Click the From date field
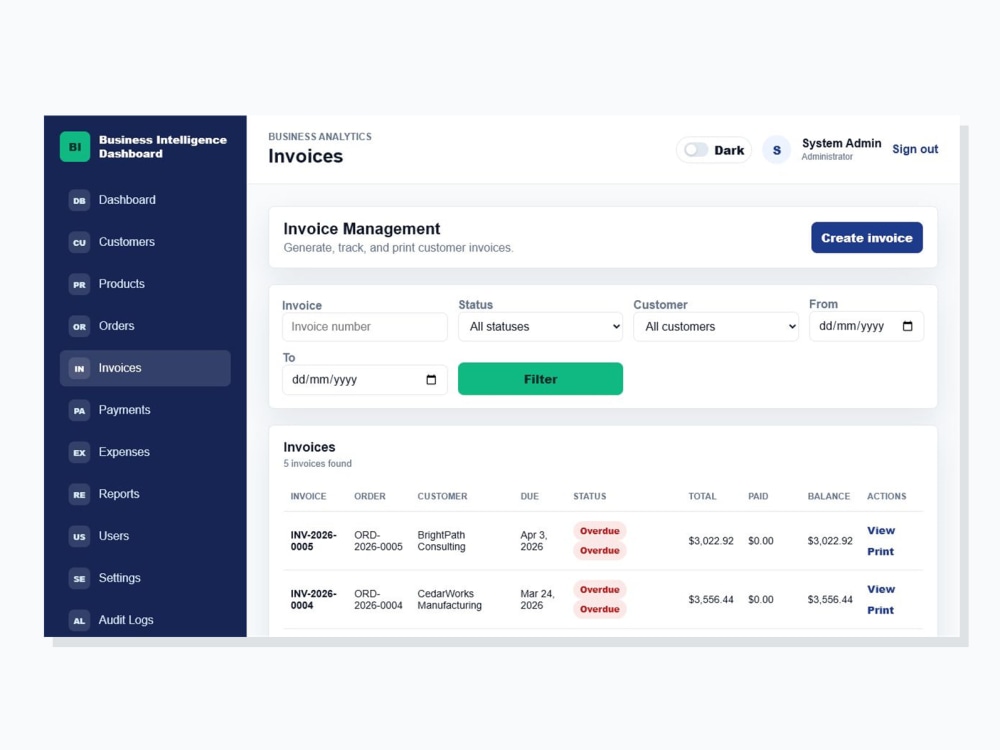 (x=866, y=326)
